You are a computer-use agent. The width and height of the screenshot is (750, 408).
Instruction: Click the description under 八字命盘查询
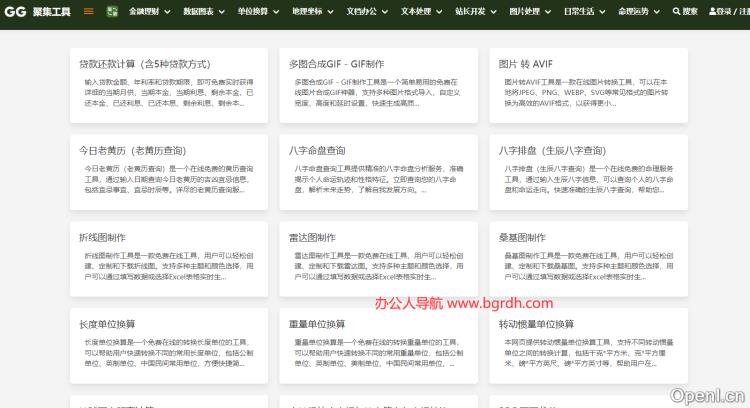[379, 179]
